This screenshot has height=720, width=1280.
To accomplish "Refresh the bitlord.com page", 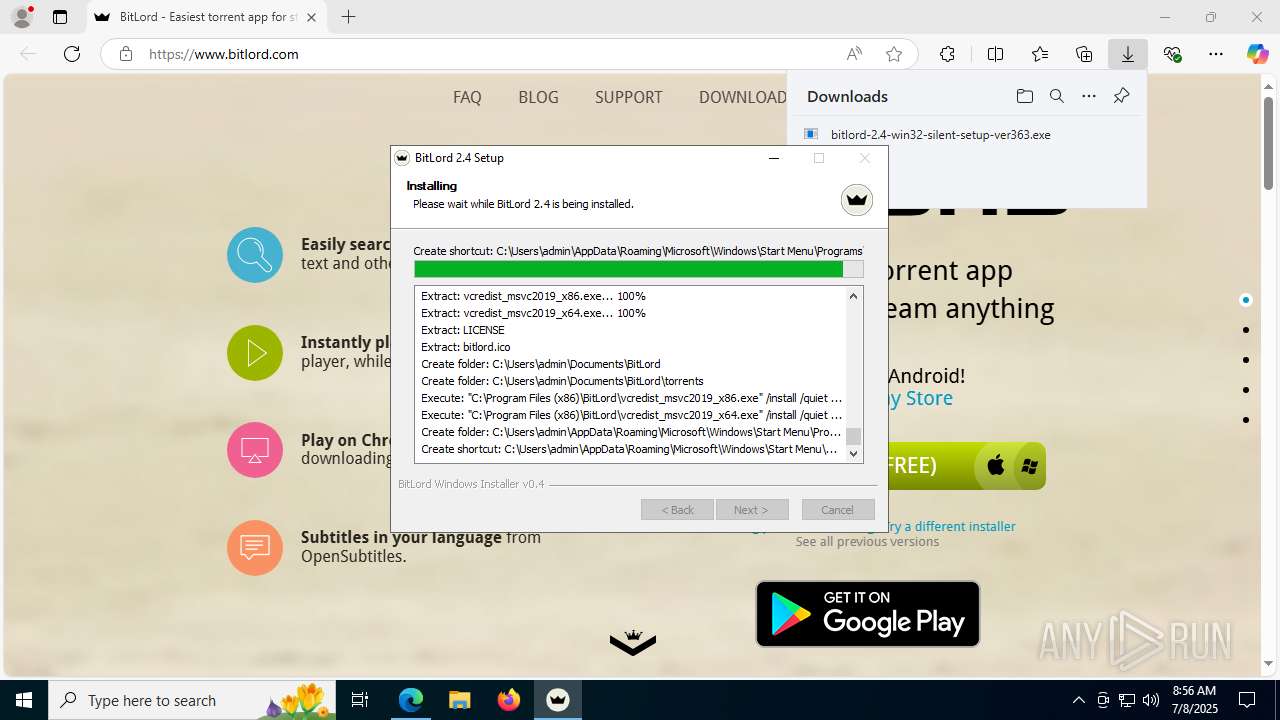I will [72, 54].
